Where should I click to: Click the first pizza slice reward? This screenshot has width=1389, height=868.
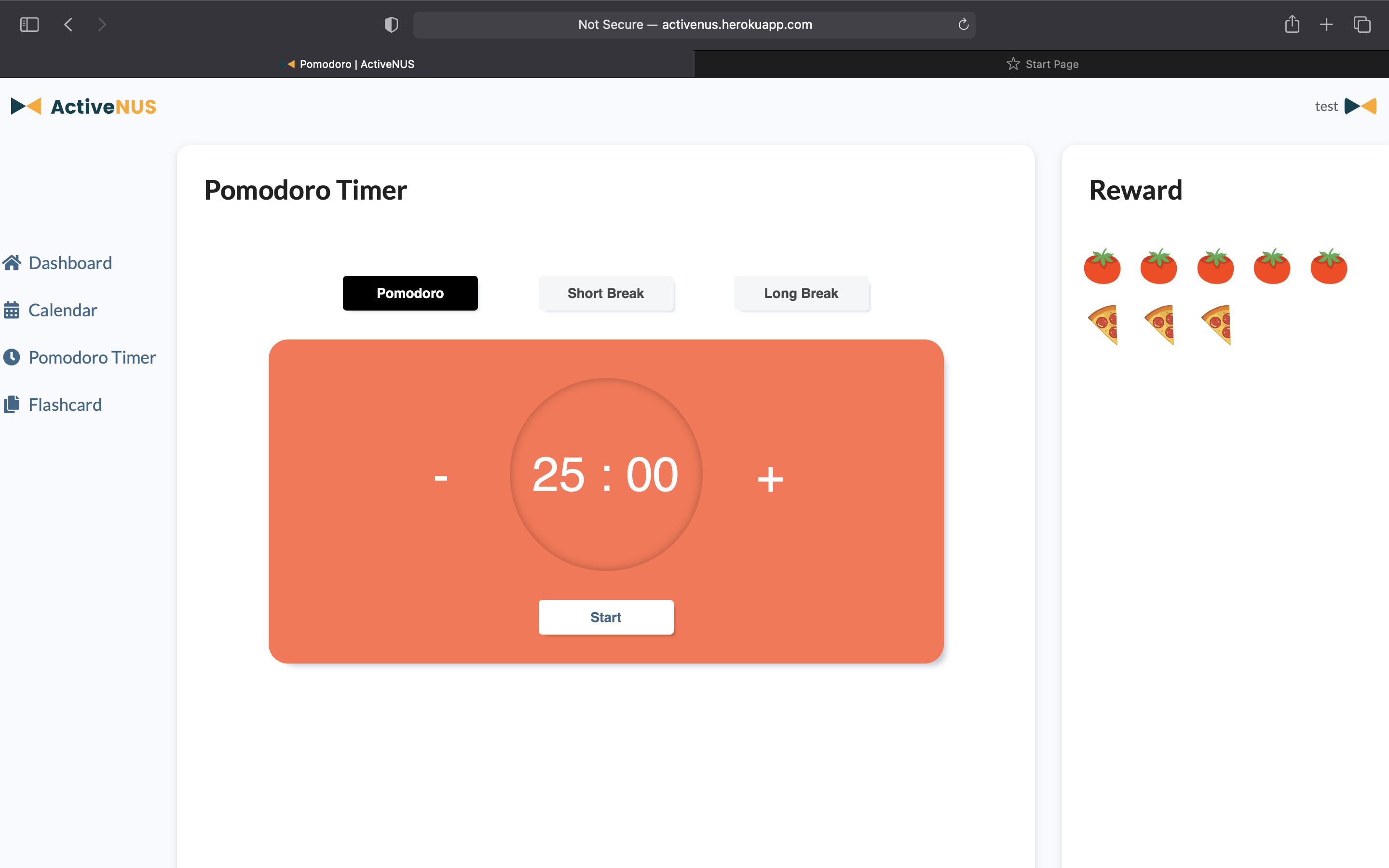[1103, 325]
